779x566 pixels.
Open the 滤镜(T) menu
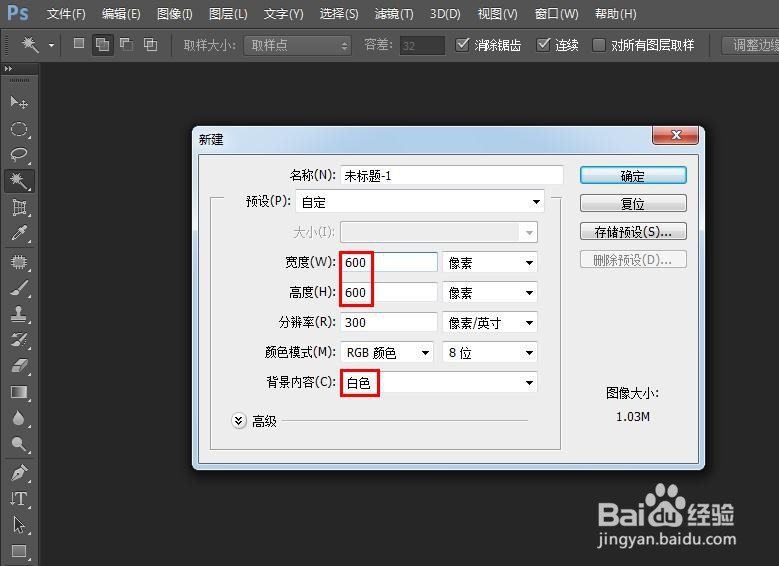coord(393,14)
